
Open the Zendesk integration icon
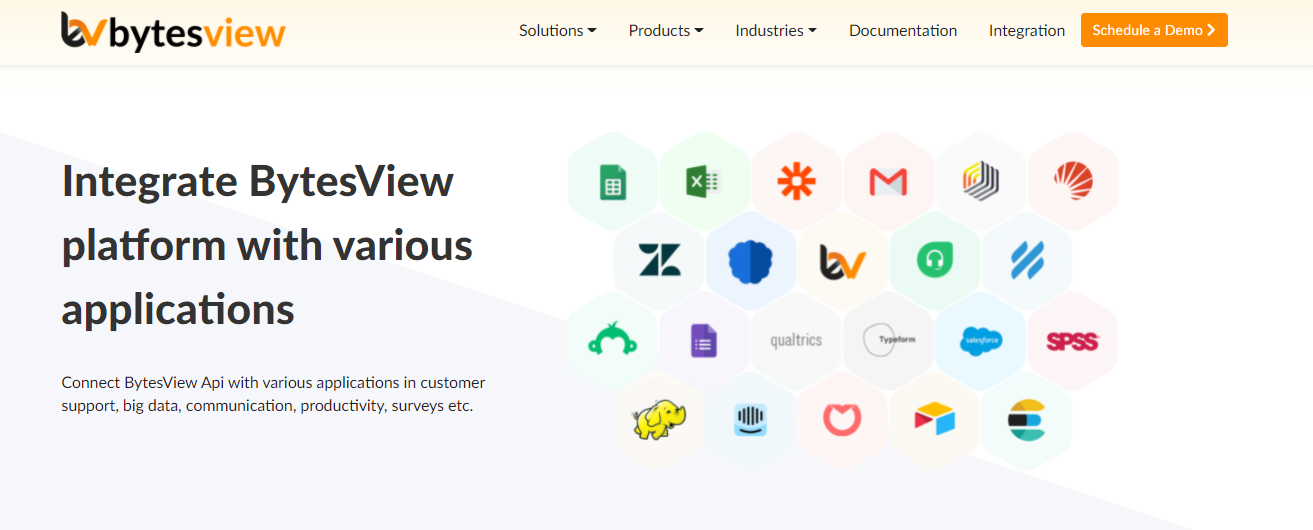click(x=660, y=261)
